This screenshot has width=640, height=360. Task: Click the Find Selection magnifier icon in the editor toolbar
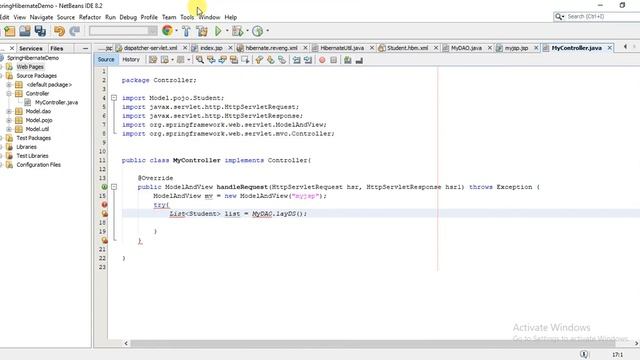tap(200, 60)
